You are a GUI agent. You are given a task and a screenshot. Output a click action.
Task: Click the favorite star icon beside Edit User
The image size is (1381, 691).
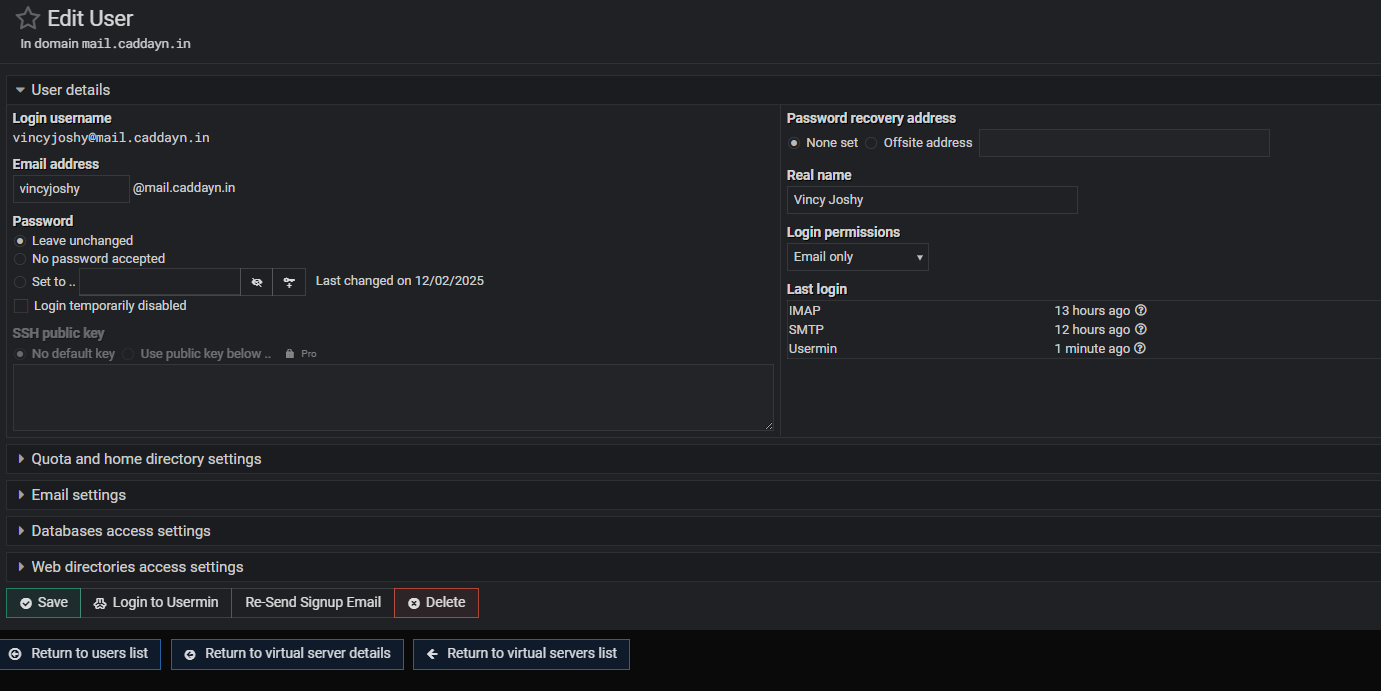[x=28, y=18]
